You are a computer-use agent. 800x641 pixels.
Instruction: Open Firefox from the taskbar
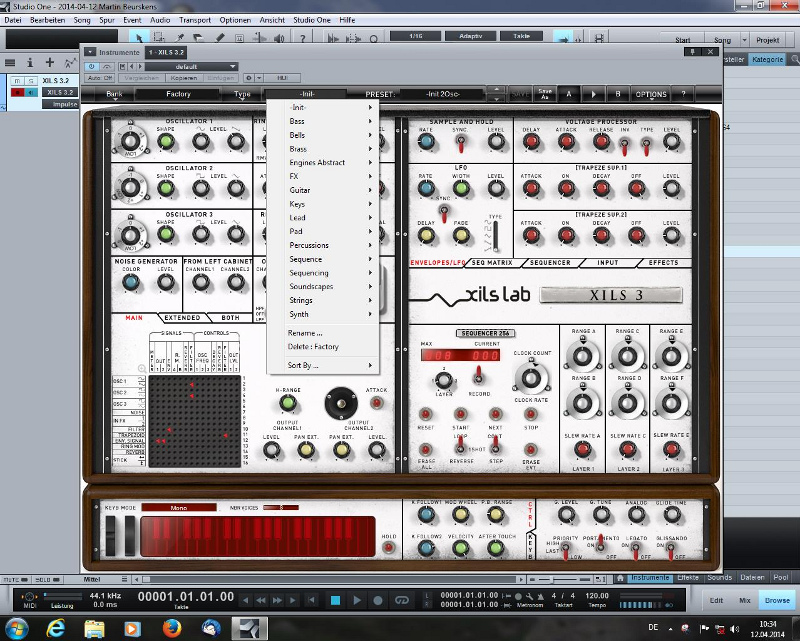click(x=172, y=628)
